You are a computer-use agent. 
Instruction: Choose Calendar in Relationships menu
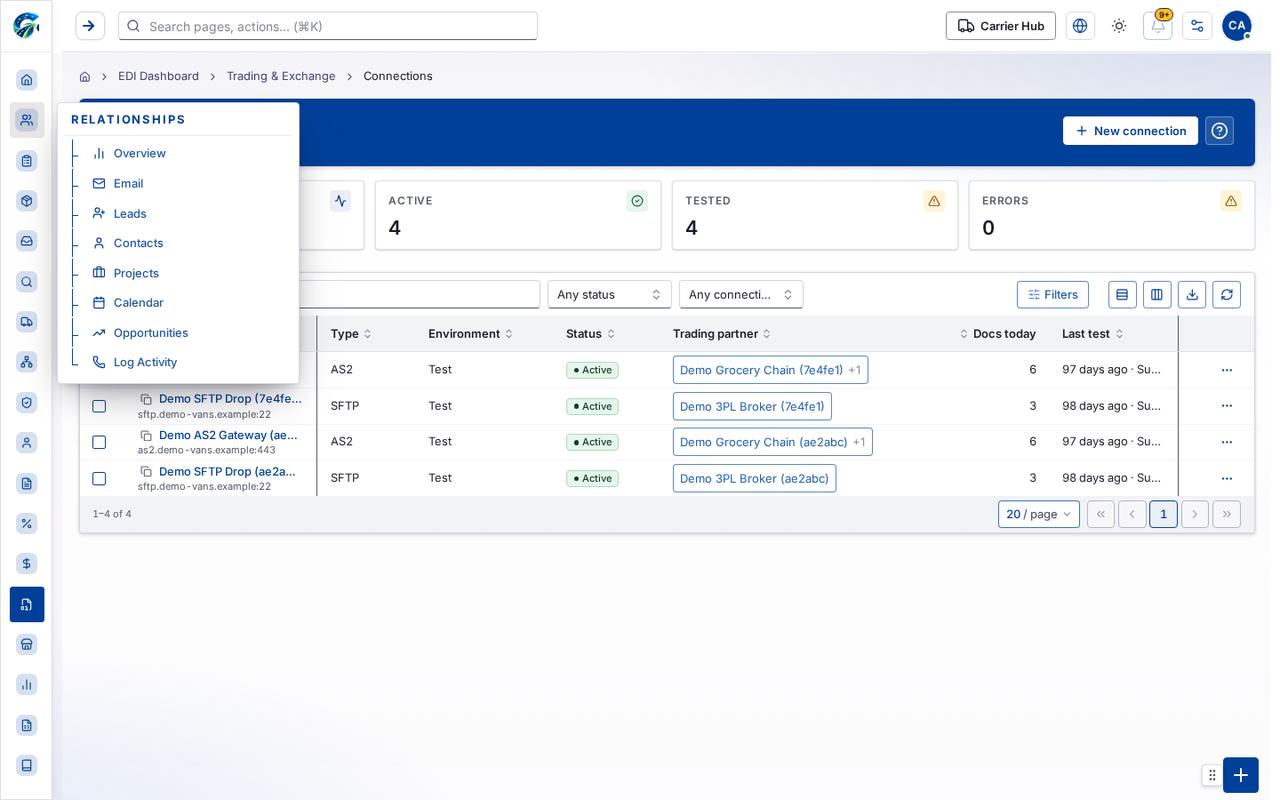click(x=138, y=303)
